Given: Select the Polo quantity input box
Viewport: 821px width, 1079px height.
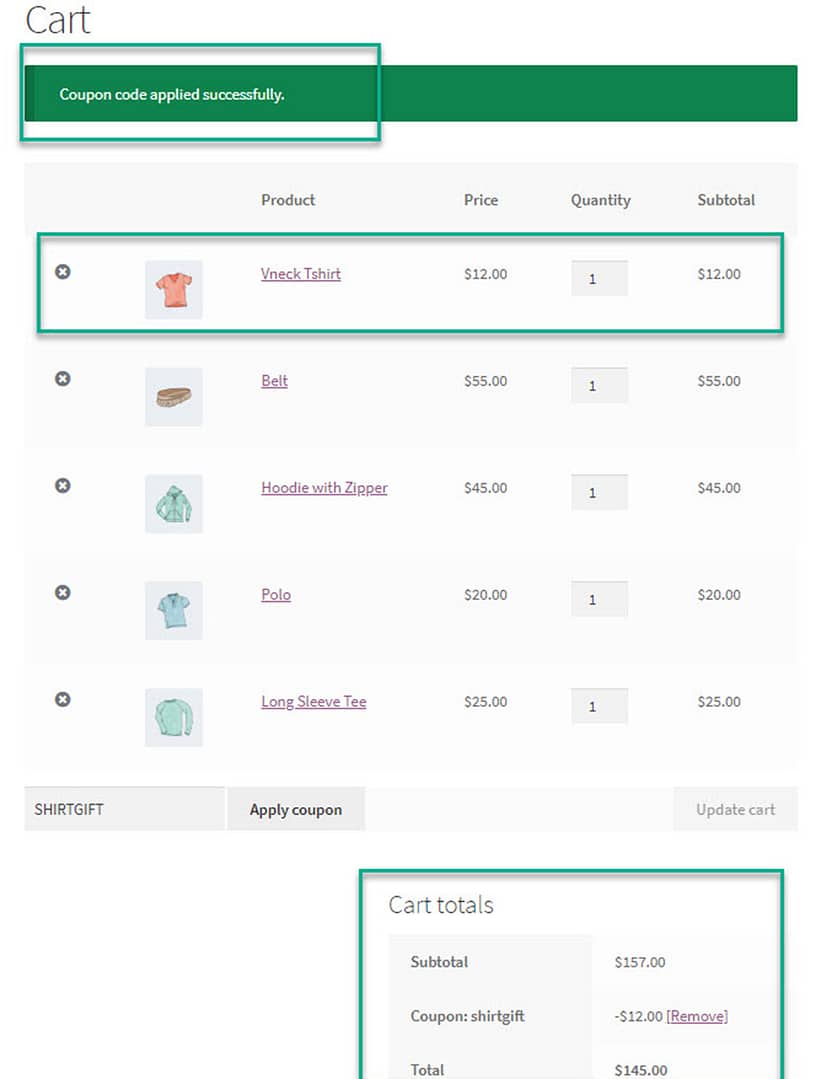Looking at the screenshot, I should coord(599,599).
